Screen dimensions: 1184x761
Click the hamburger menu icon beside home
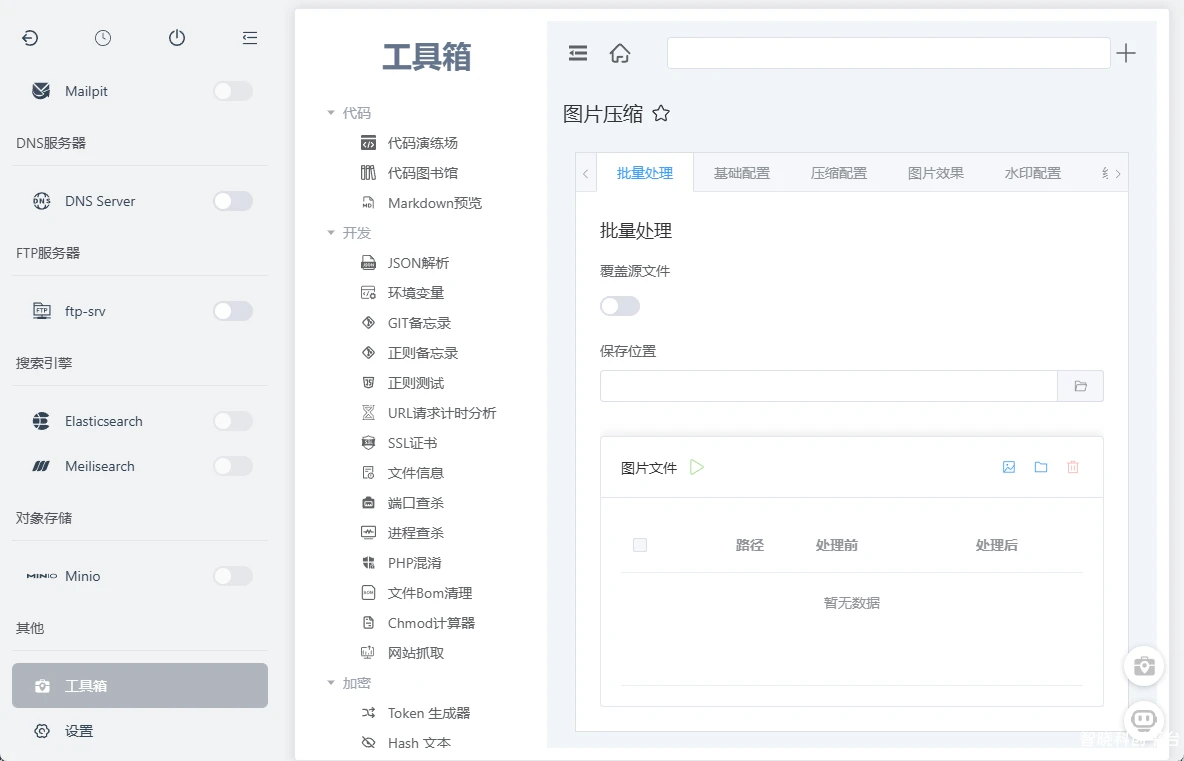(578, 54)
